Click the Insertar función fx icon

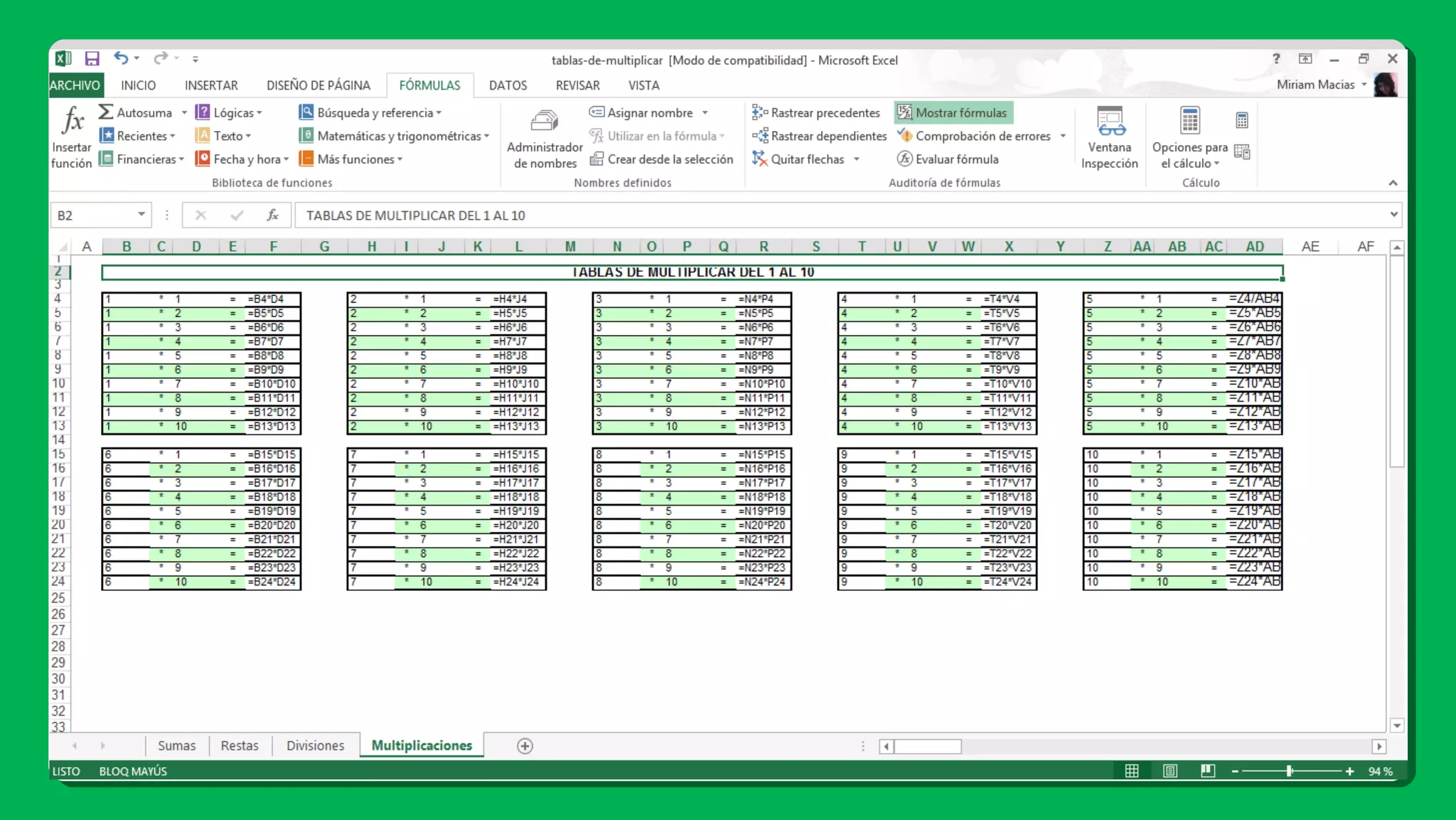[x=72, y=121]
